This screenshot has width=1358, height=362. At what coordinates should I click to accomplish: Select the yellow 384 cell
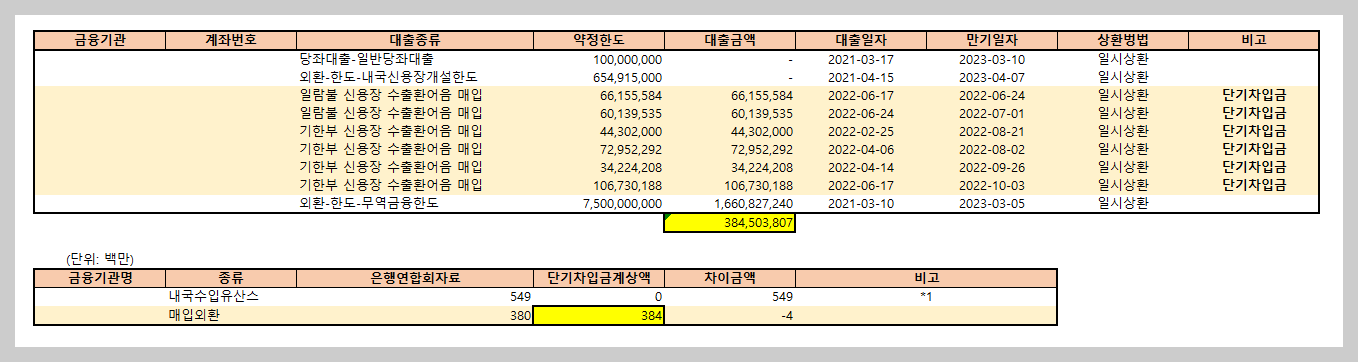tap(599, 315)
